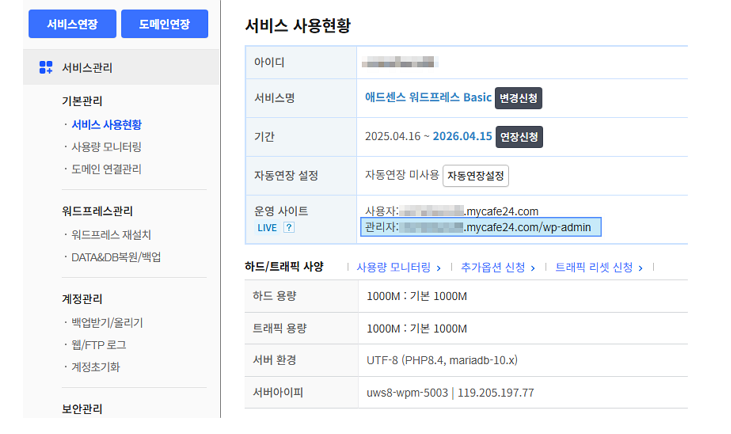Screen dimensions: 731x434
Task: Click 추가옵션 신청 link
Action: (x=493, y=267)
